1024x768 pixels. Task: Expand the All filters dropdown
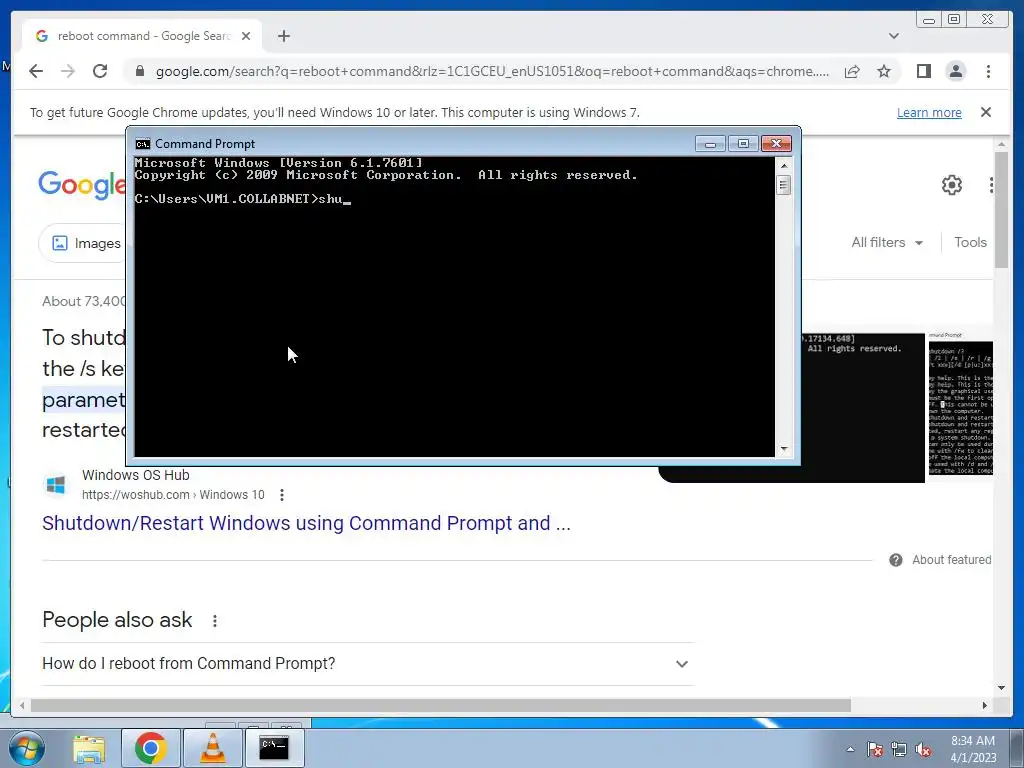(887, 242)
